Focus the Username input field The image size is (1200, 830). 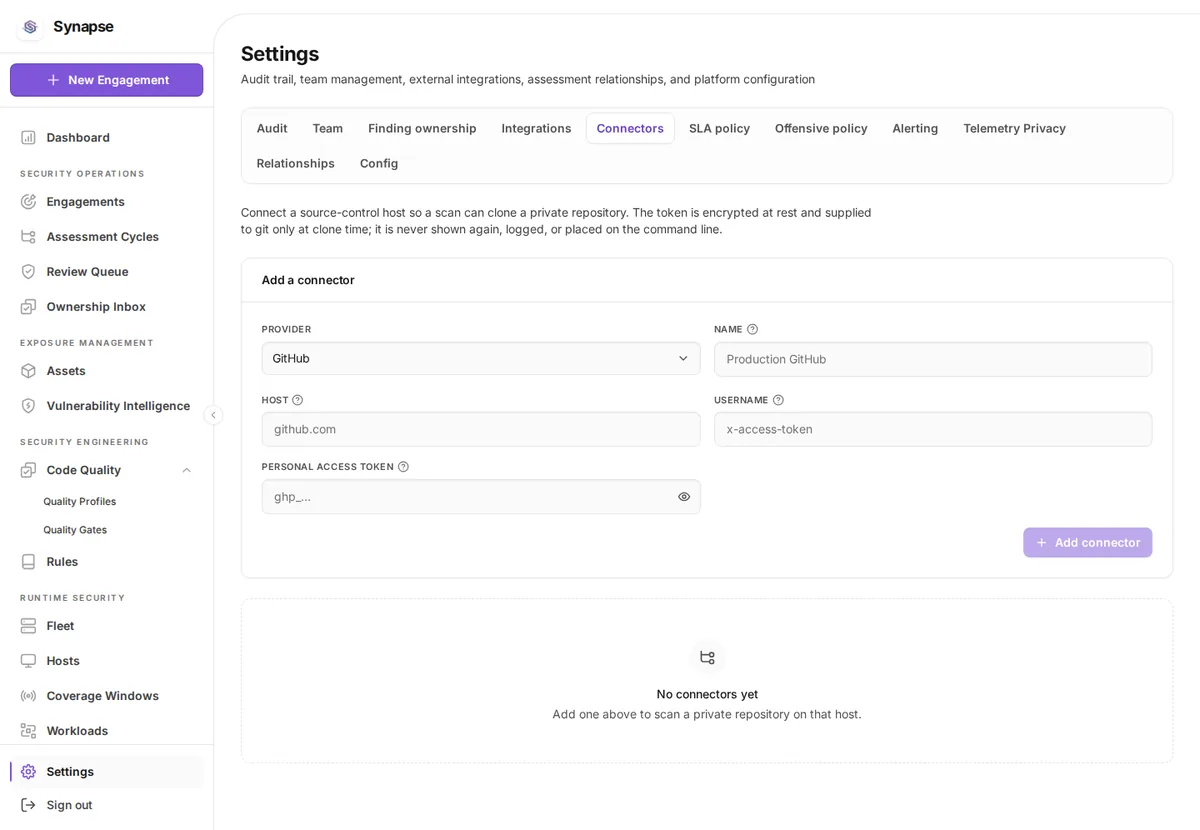coord(933,429)
